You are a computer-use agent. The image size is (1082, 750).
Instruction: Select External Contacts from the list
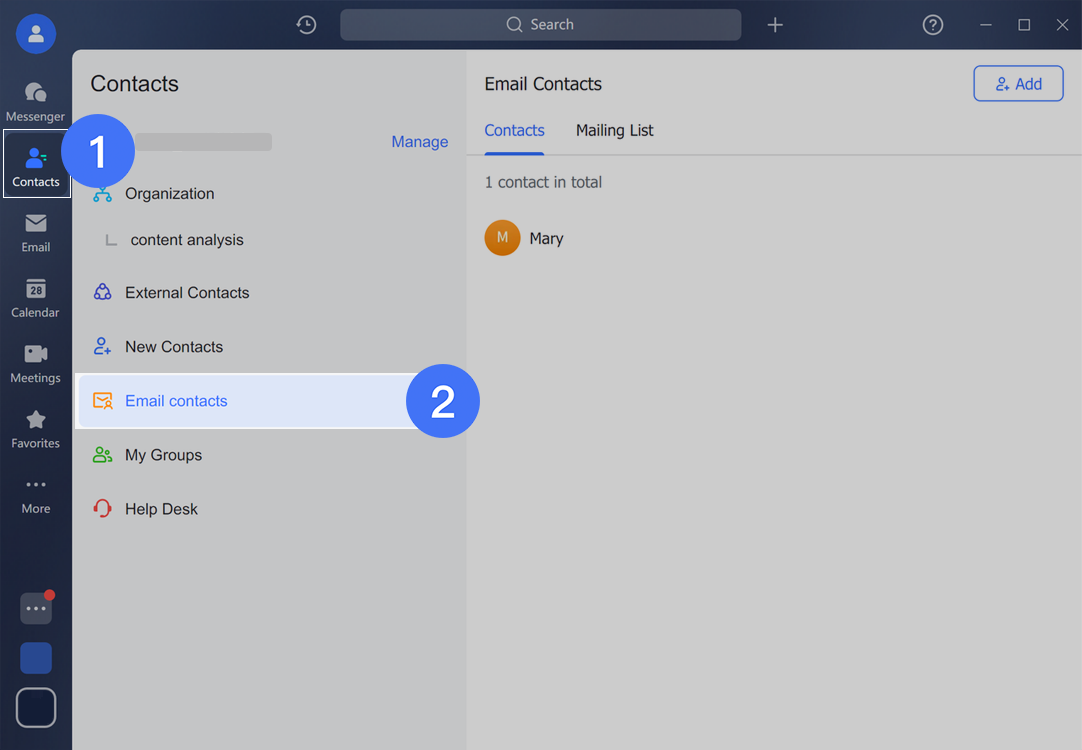186,292
